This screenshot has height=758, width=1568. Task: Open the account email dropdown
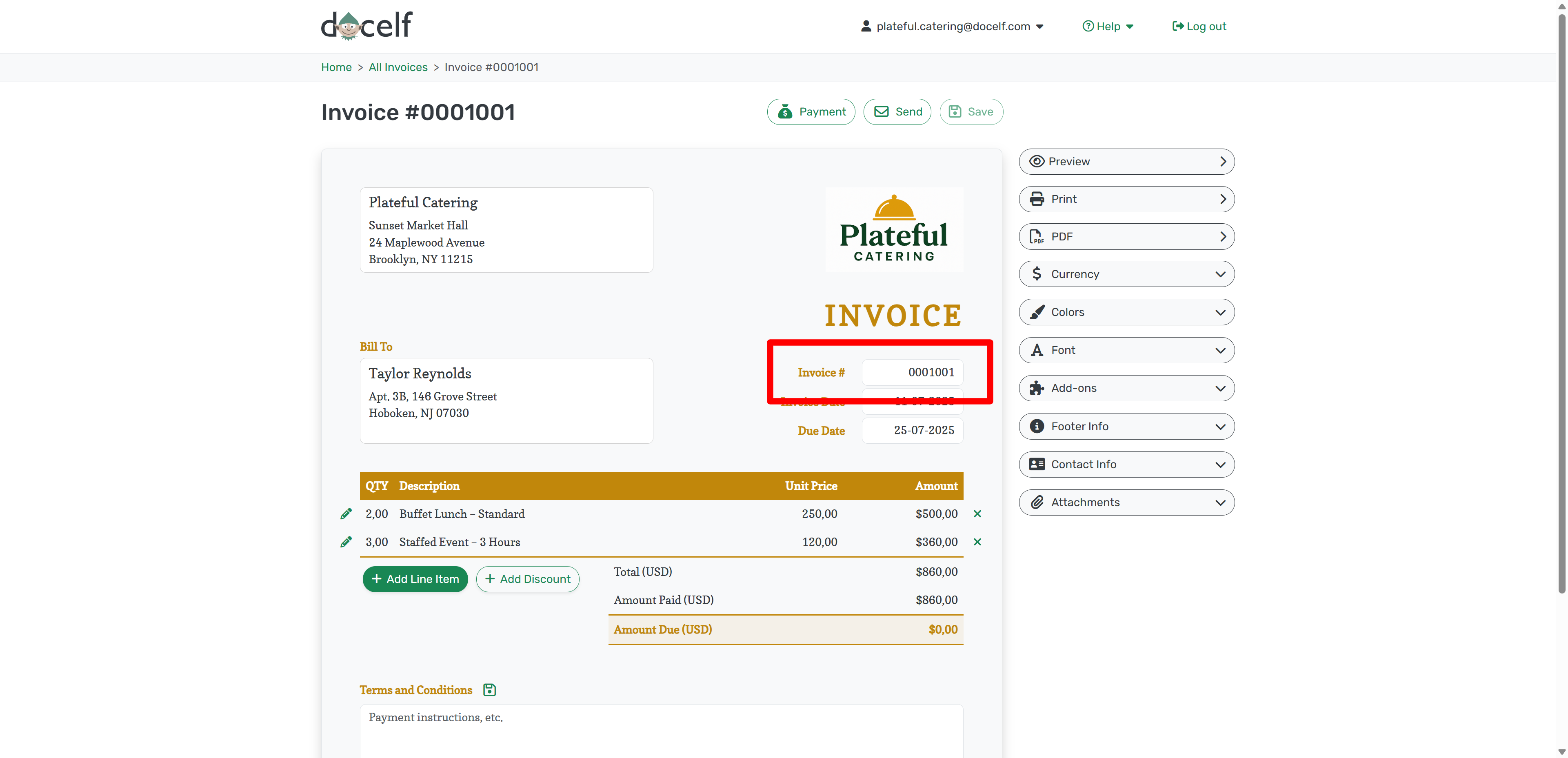pyautogui.click(x=1039, y=26)
